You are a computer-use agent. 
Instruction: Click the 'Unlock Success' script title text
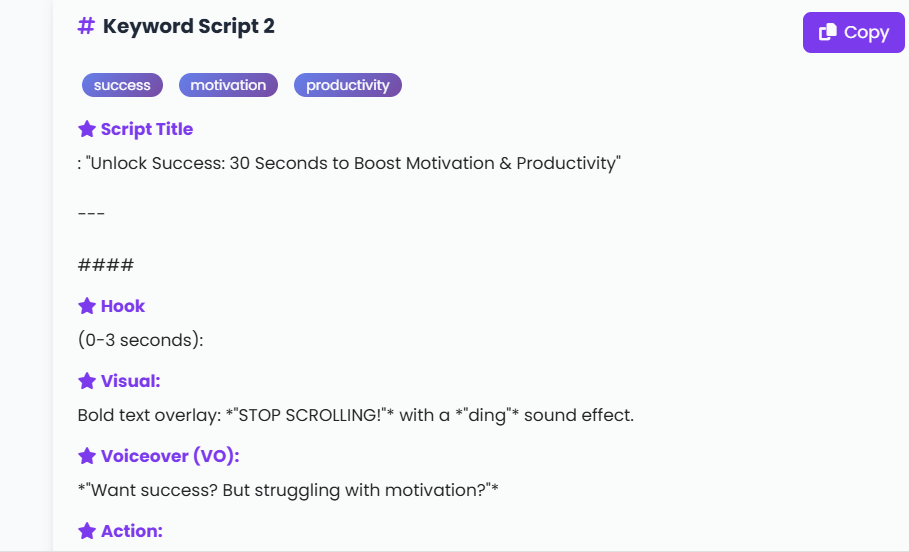(350, 163)
